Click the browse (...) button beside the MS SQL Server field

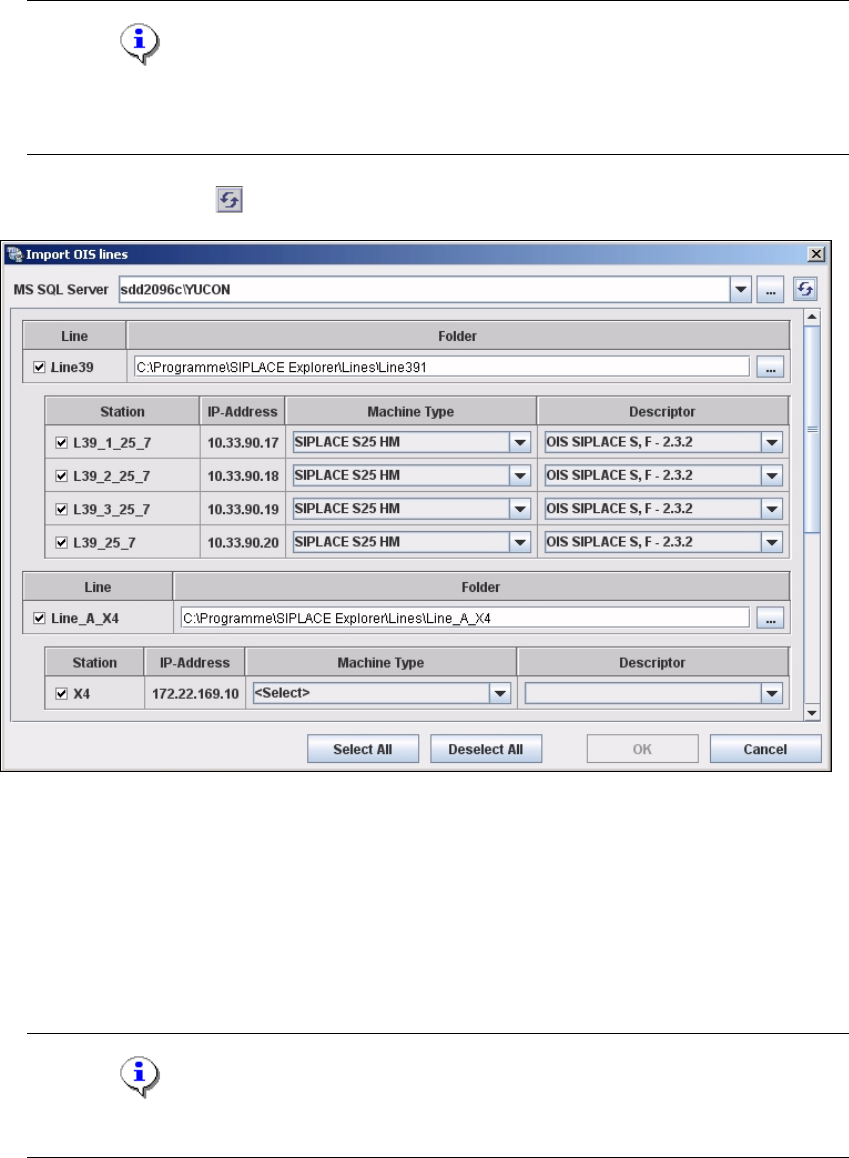pos(770,290)
